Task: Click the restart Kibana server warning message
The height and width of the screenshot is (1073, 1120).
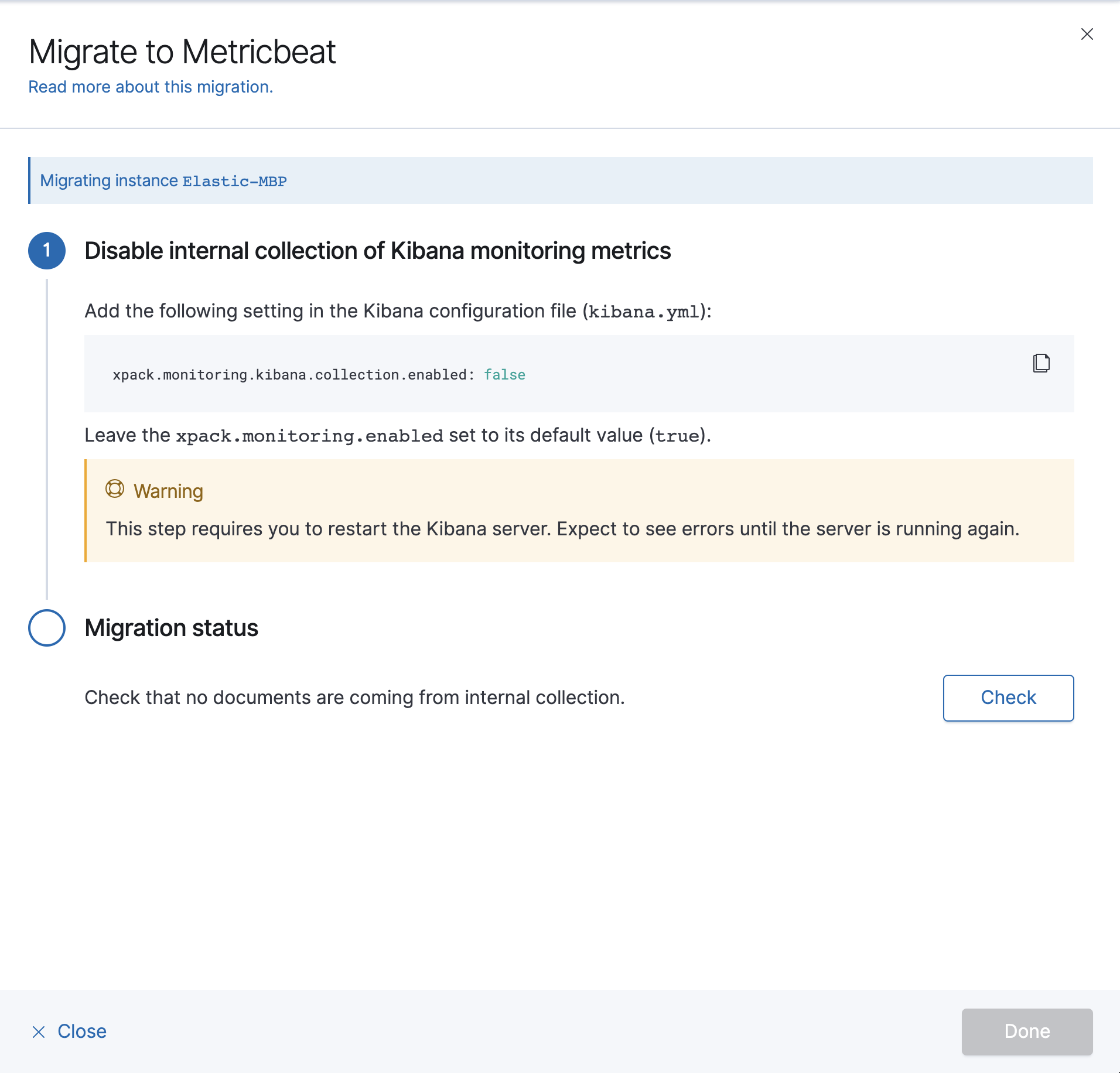Action: click(x=562, y=529)
